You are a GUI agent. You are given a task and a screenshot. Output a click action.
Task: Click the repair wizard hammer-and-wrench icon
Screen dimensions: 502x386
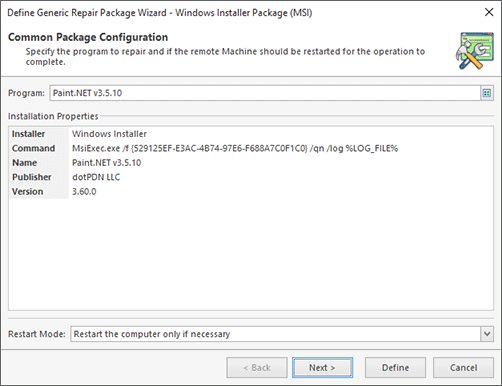pos(475,51)
